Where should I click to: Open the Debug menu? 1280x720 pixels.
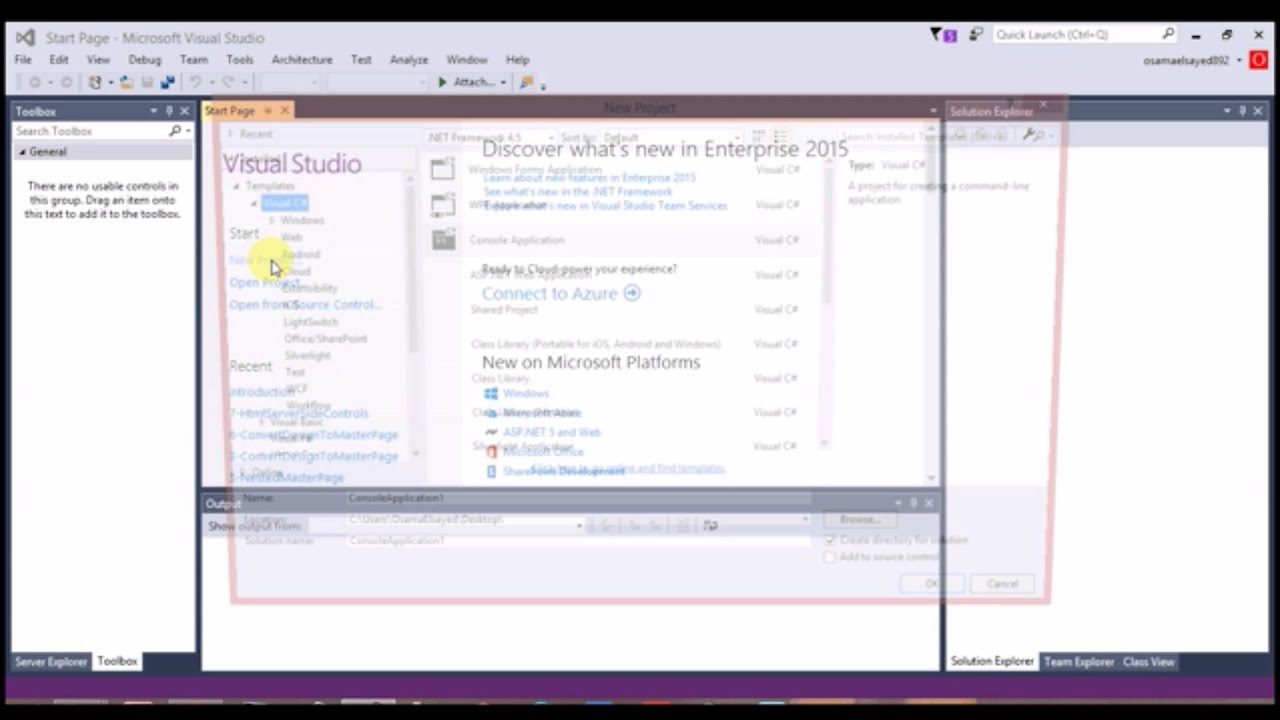(144, 60)
